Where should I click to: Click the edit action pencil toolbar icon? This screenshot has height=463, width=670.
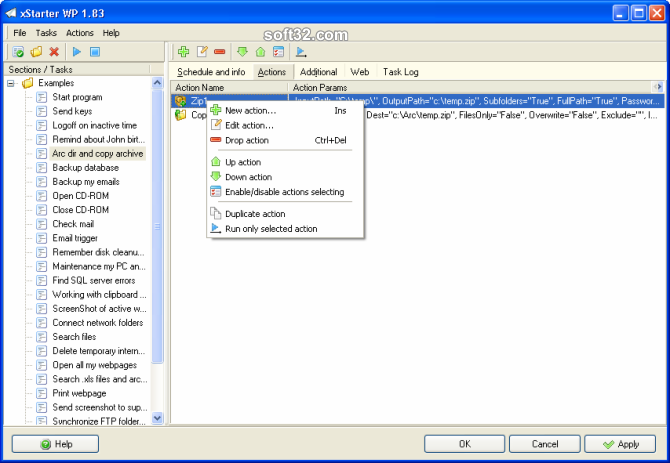point(202,52)
